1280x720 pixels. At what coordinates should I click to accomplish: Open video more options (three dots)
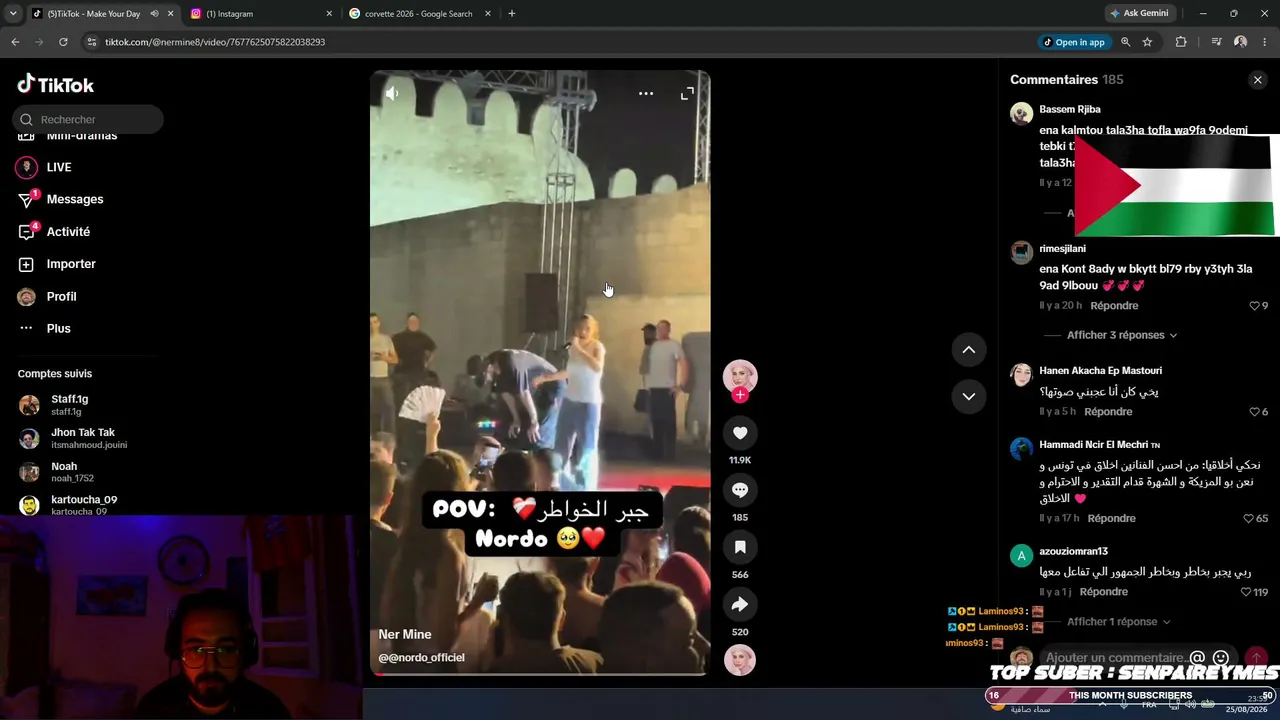pos(646,93)
